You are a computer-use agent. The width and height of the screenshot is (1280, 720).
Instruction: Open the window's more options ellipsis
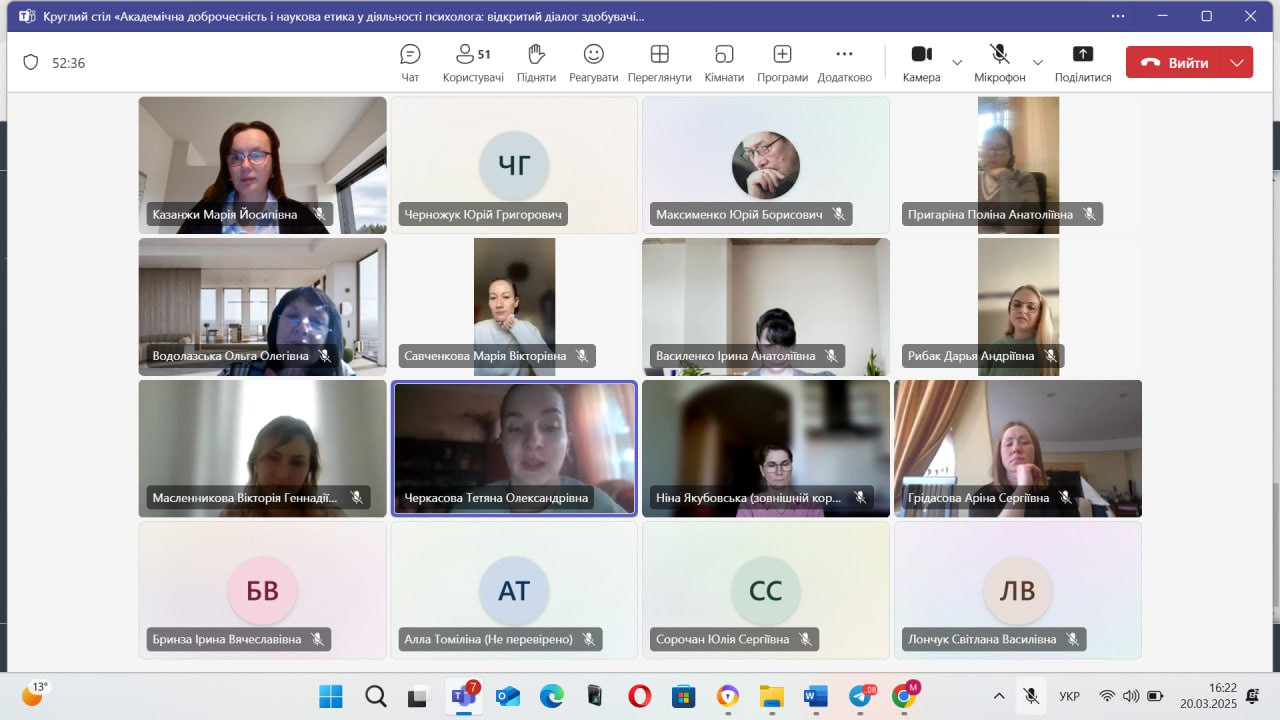[x=1118, y=16]
